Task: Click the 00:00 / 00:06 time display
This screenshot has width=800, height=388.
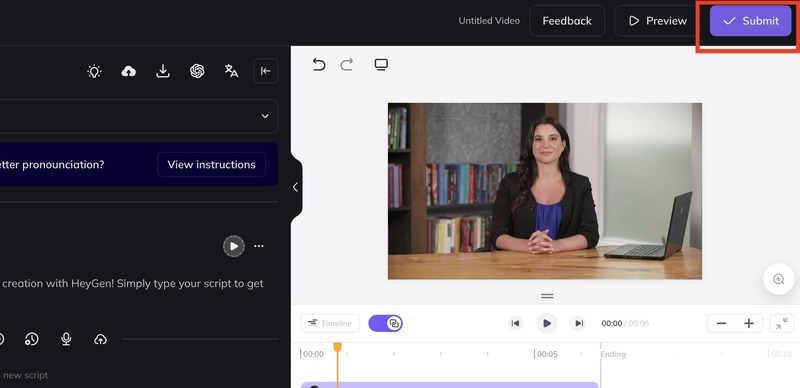Action: click(x=625, y=323)
